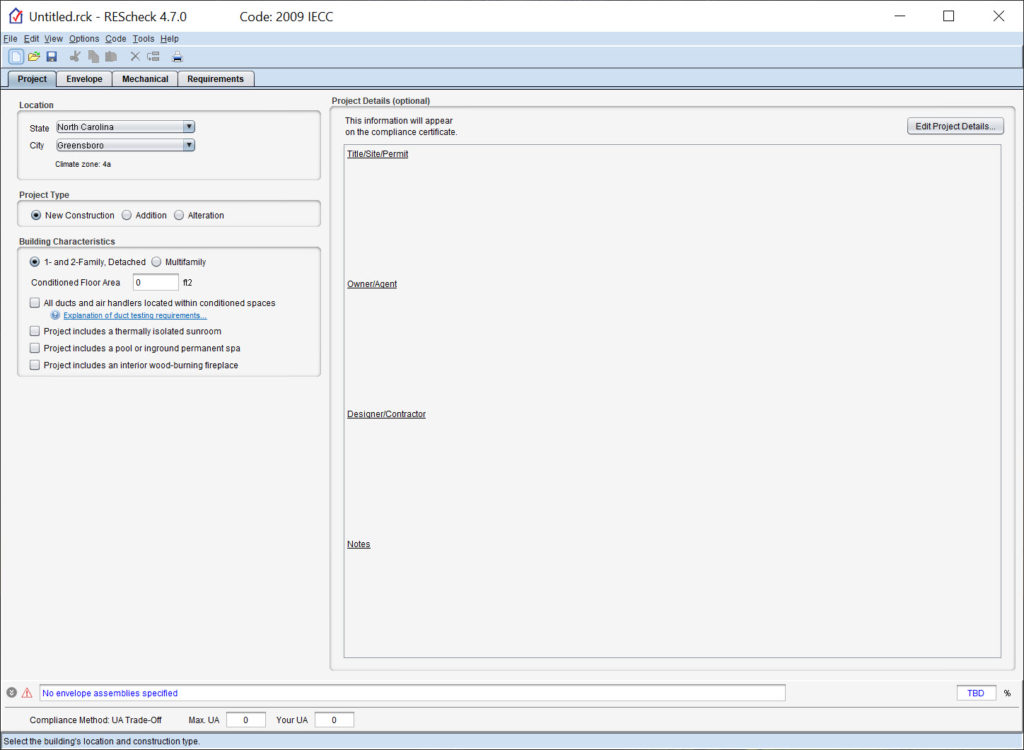Open the File menu
This screenshot has width=1024, height=750.
pyautogui.click(x=10, y=39)
